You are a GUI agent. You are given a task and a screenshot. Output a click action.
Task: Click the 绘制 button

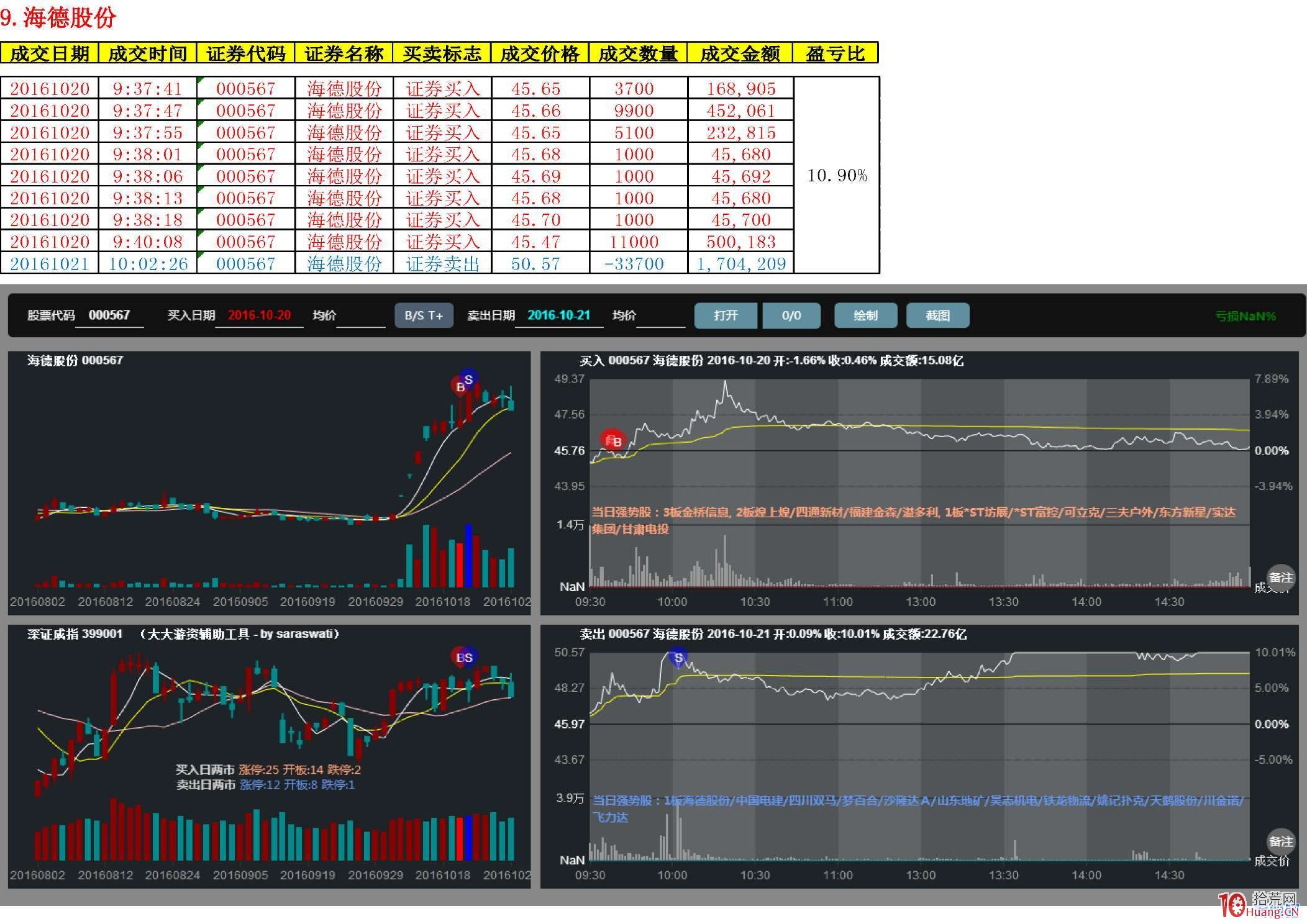[865, 315]
